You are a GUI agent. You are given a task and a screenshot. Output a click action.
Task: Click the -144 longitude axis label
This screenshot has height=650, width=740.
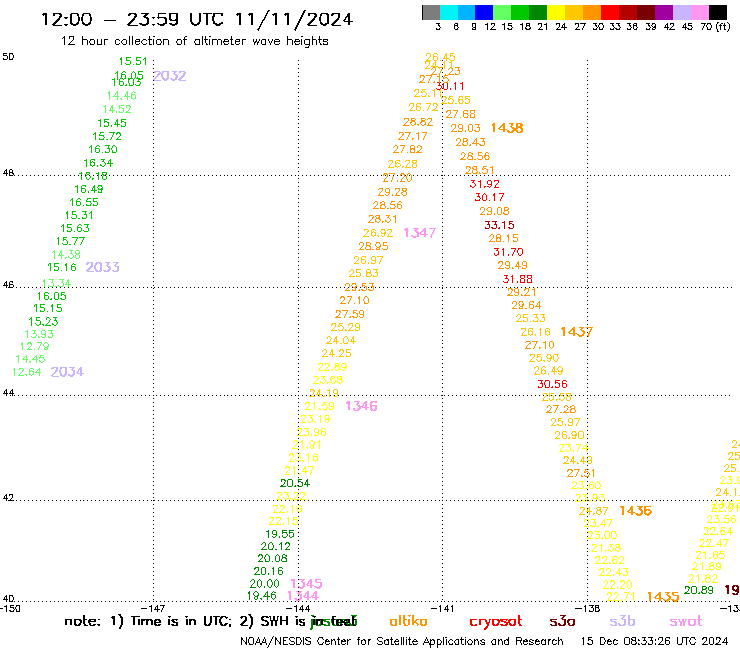point(298,609)
